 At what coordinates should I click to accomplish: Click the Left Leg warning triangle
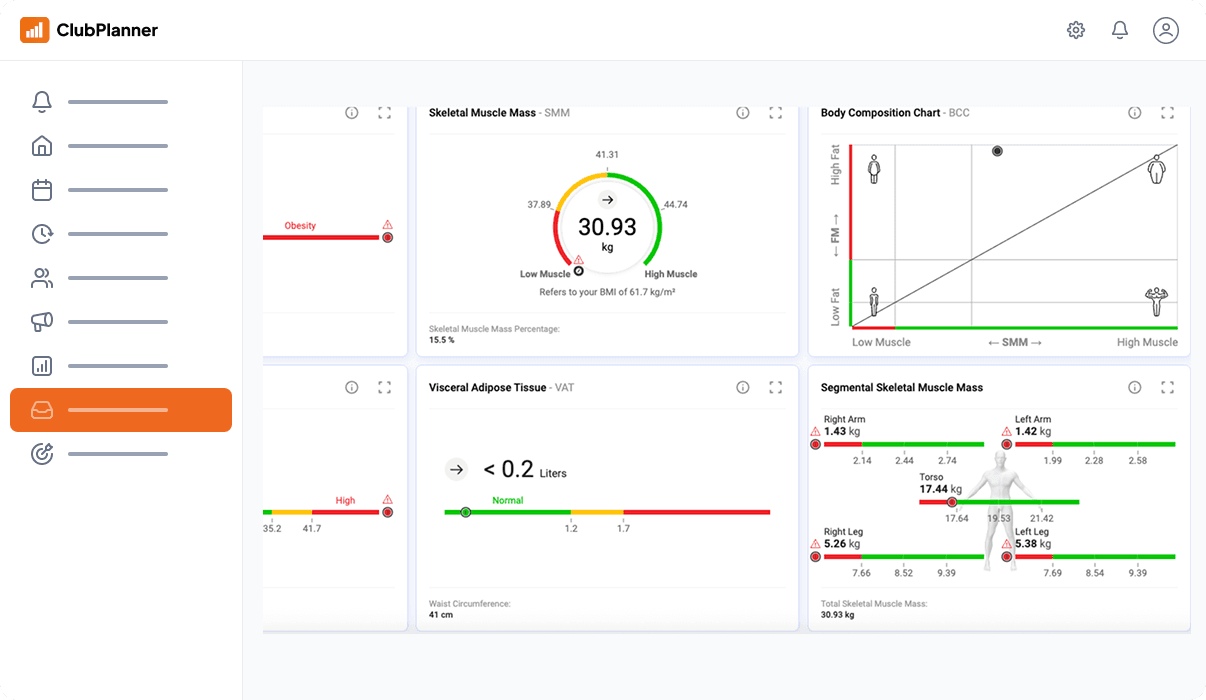[1006, 544]
